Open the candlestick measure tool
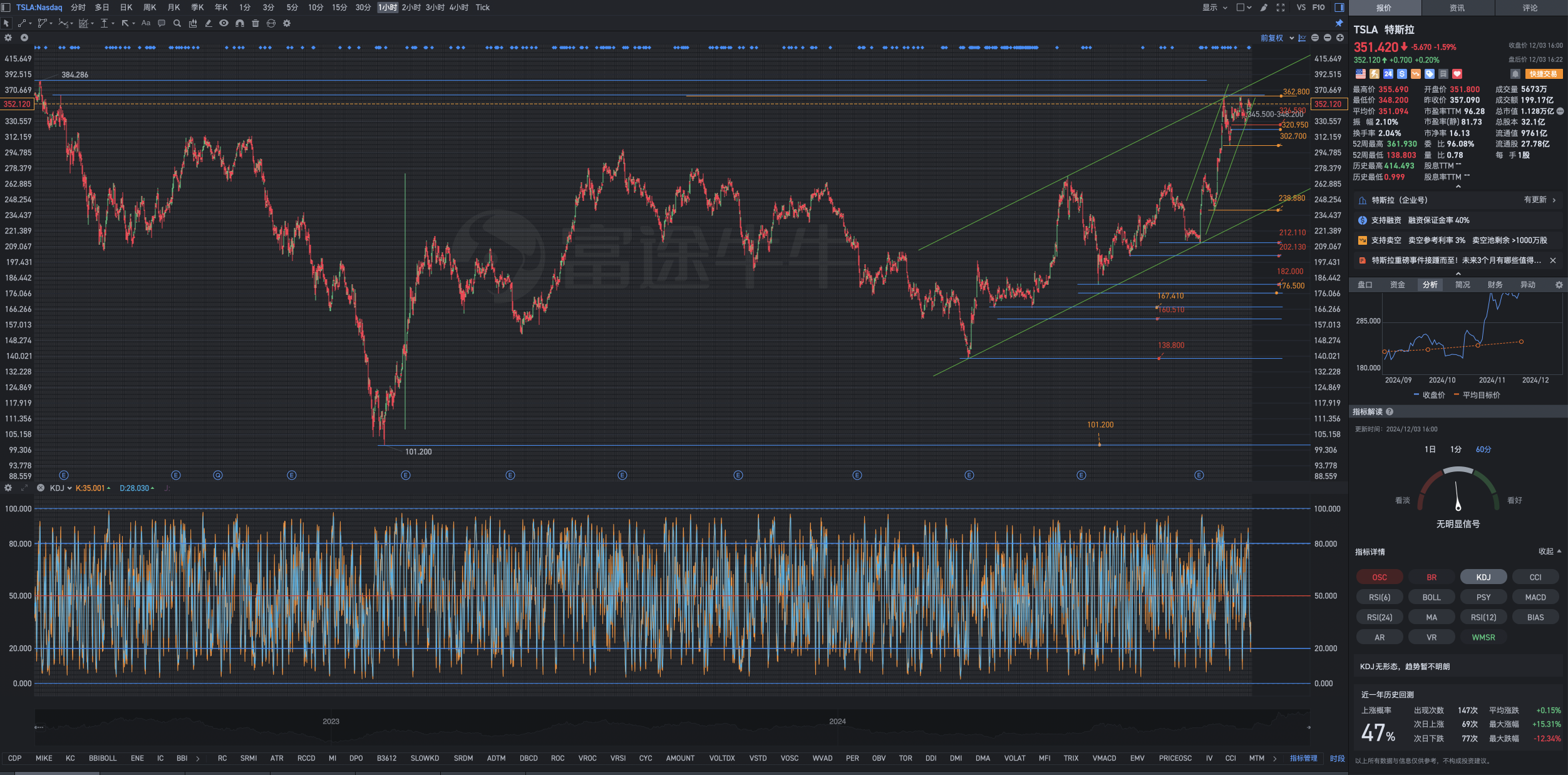 193,23
